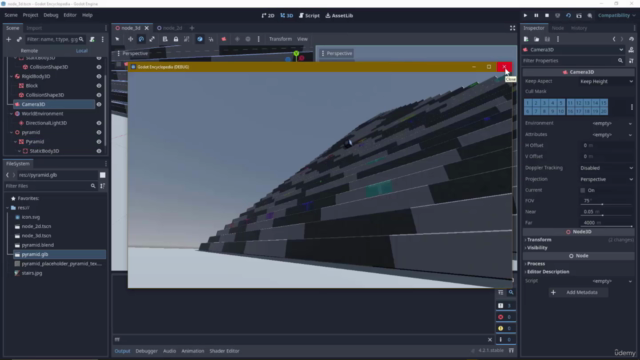Hide the Block node

pos(99,86)
